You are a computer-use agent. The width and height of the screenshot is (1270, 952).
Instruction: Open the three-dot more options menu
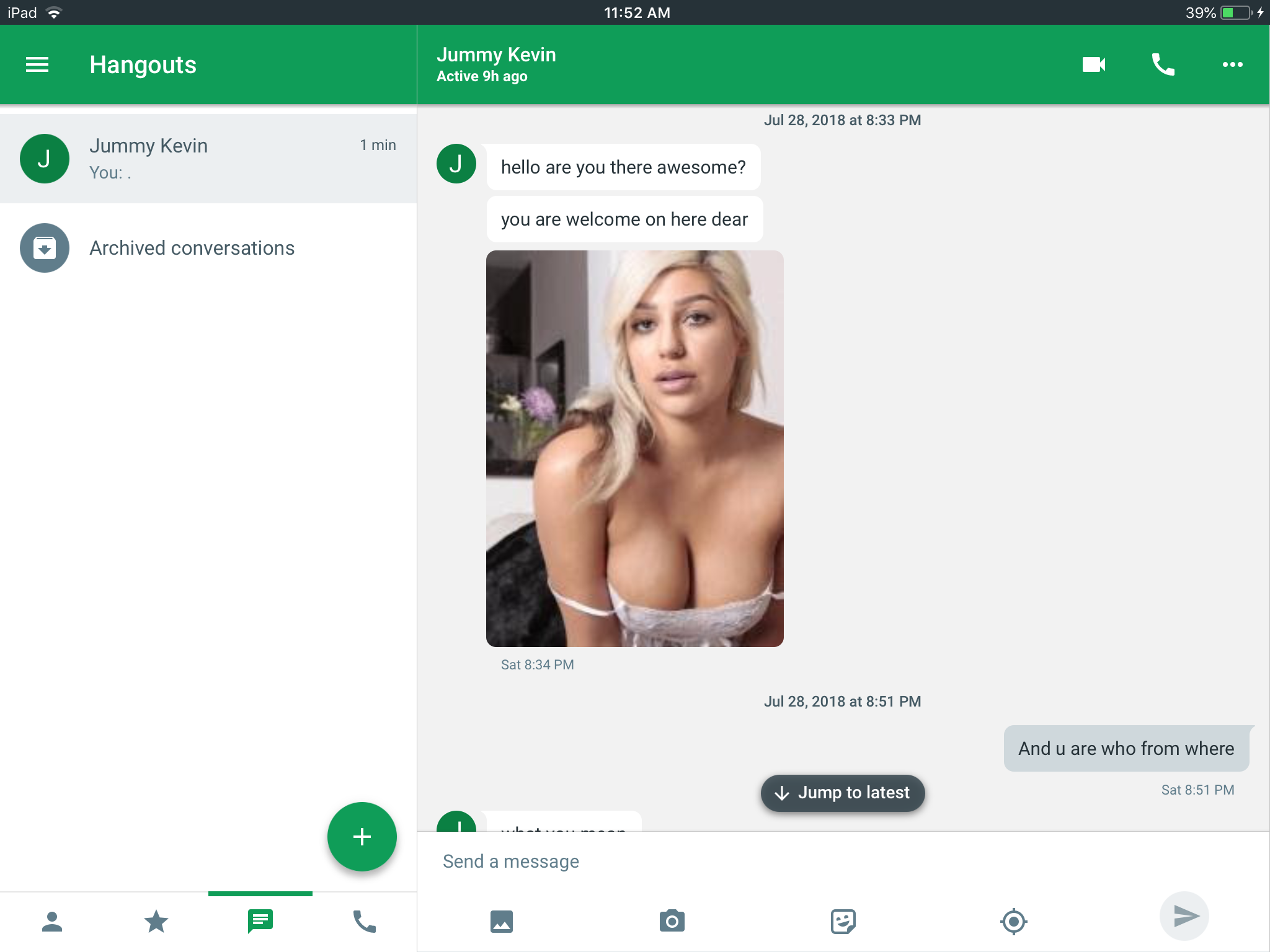1233,64
